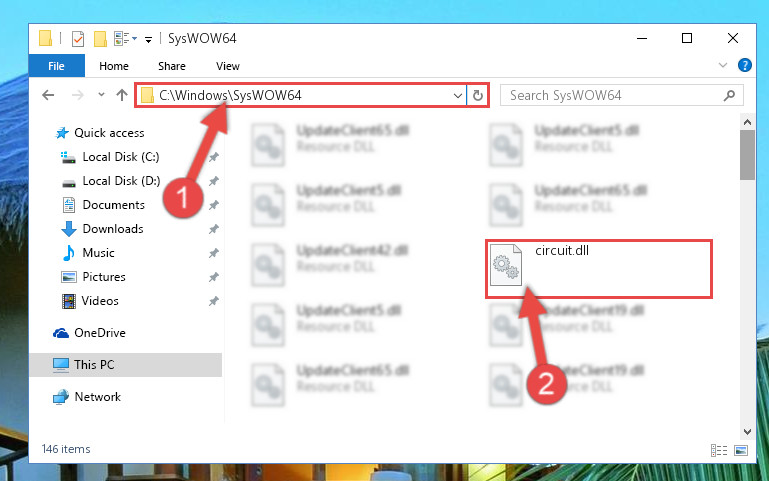This screenshot has width=769, height=481.
Task: Click the pin icon next to Local Disk (C:)
Action: click(213, 157)
